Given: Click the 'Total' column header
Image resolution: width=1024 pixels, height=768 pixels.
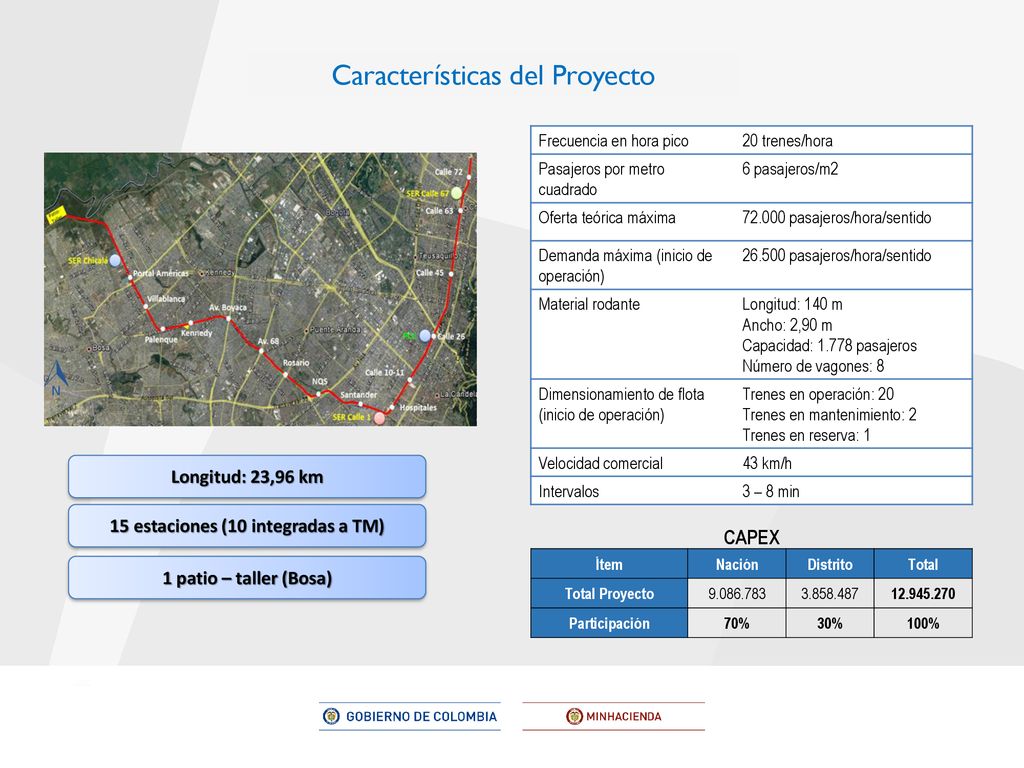Looking at the screenshot, I should pyautogui.click(x=923, y=564).
